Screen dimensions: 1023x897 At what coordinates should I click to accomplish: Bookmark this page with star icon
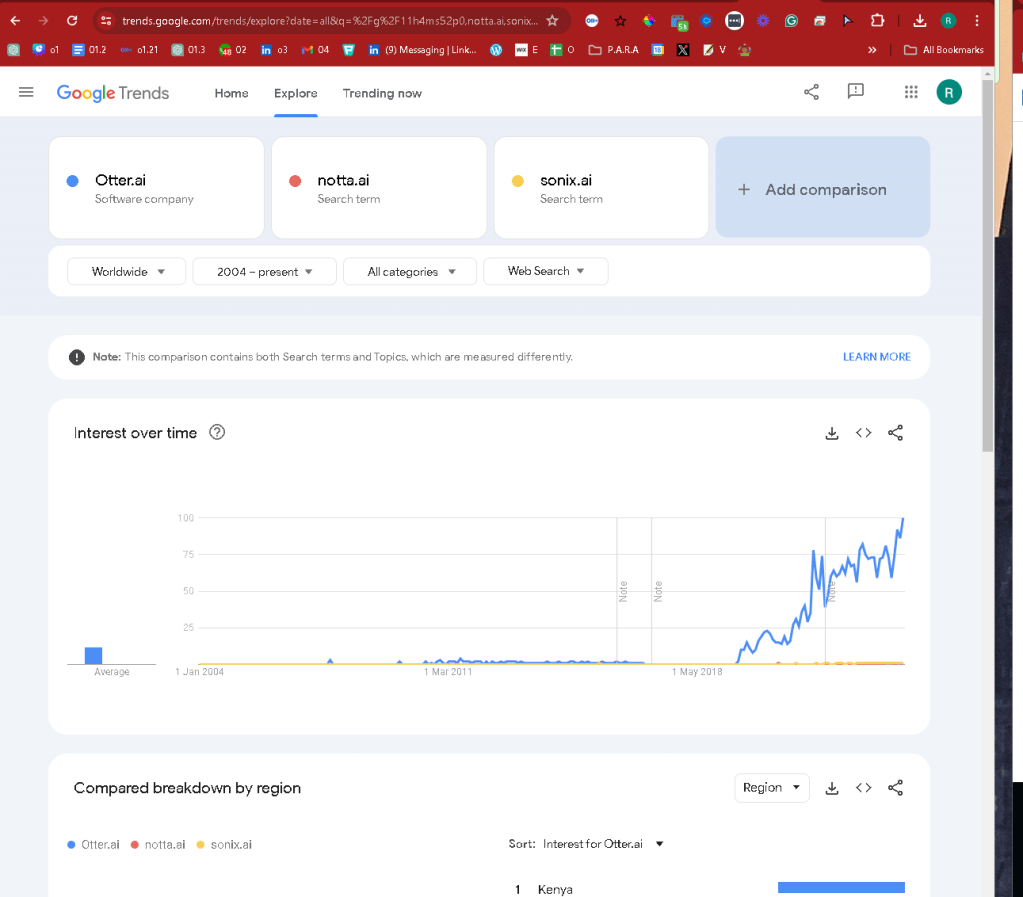click(553, 21)
